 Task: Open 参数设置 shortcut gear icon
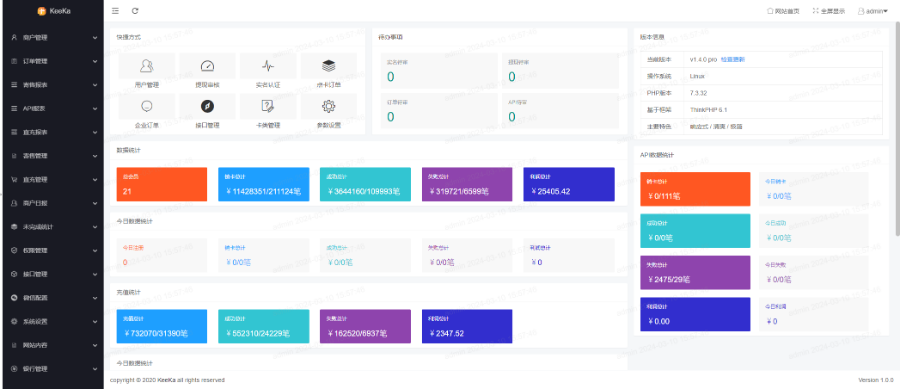328,106
